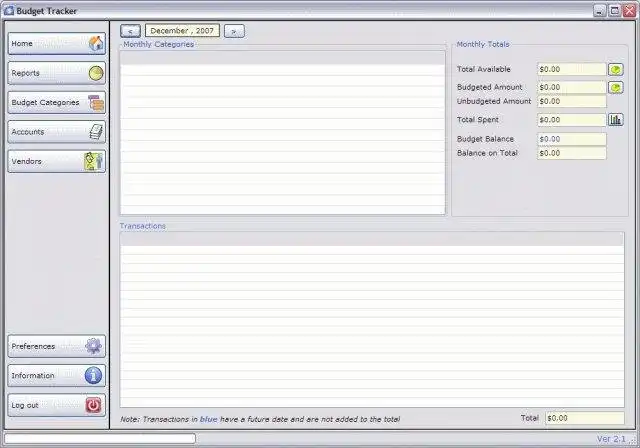Click the Budget Tracker title bar app icon

[x=9, y=11]
